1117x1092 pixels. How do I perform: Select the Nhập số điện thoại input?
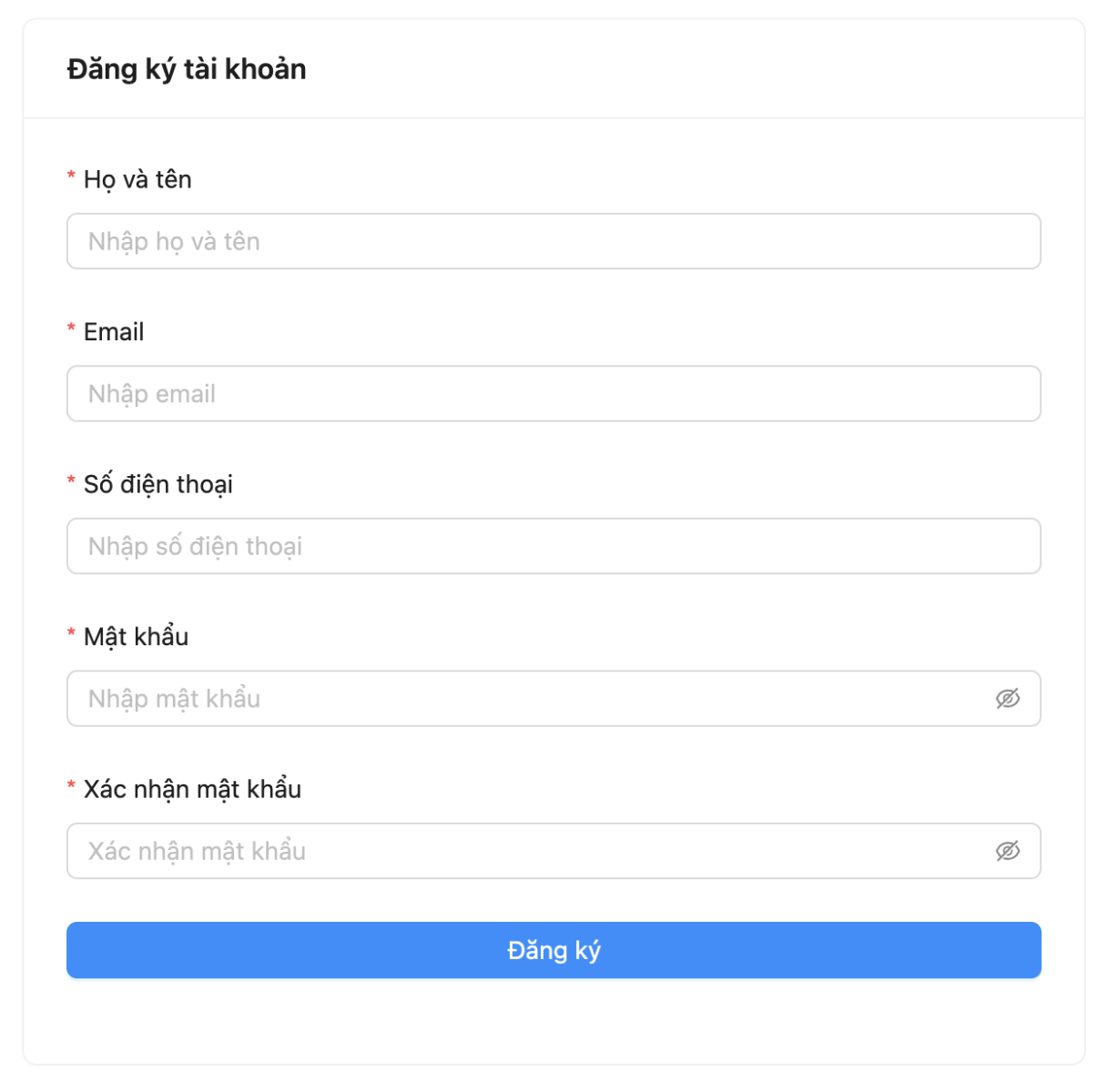click(x=553, y=546)
